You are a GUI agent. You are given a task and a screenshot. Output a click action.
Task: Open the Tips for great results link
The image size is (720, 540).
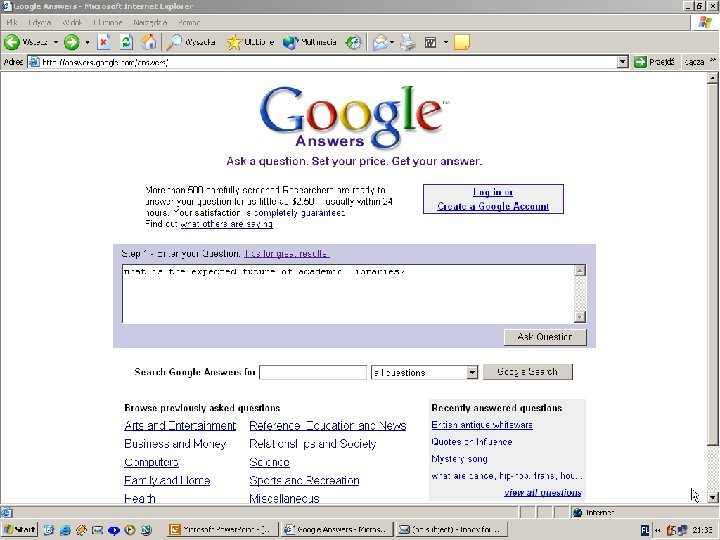pos(287,253)
